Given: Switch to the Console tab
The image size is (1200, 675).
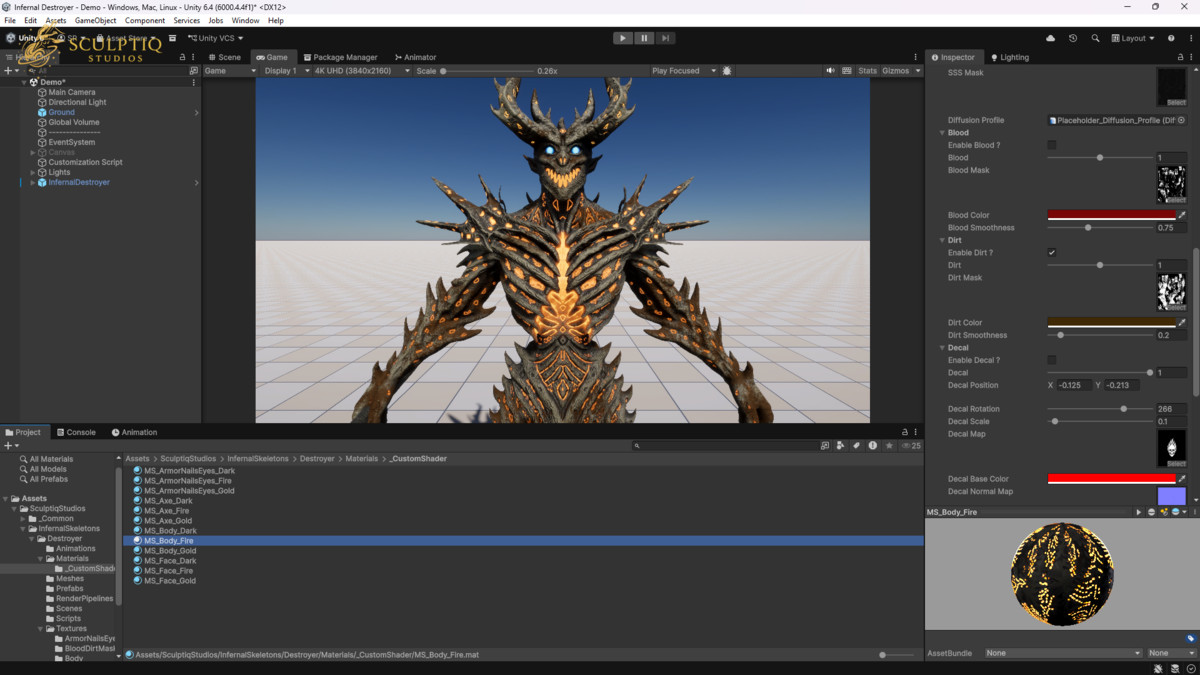Looking at the screenshot, I should pyautogui.click(x=76, y=432).
